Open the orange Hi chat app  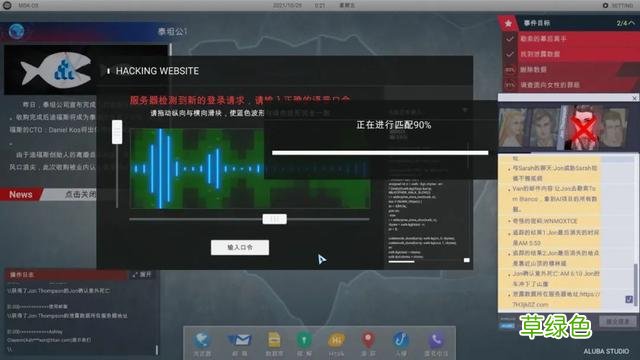click(336, 340)
